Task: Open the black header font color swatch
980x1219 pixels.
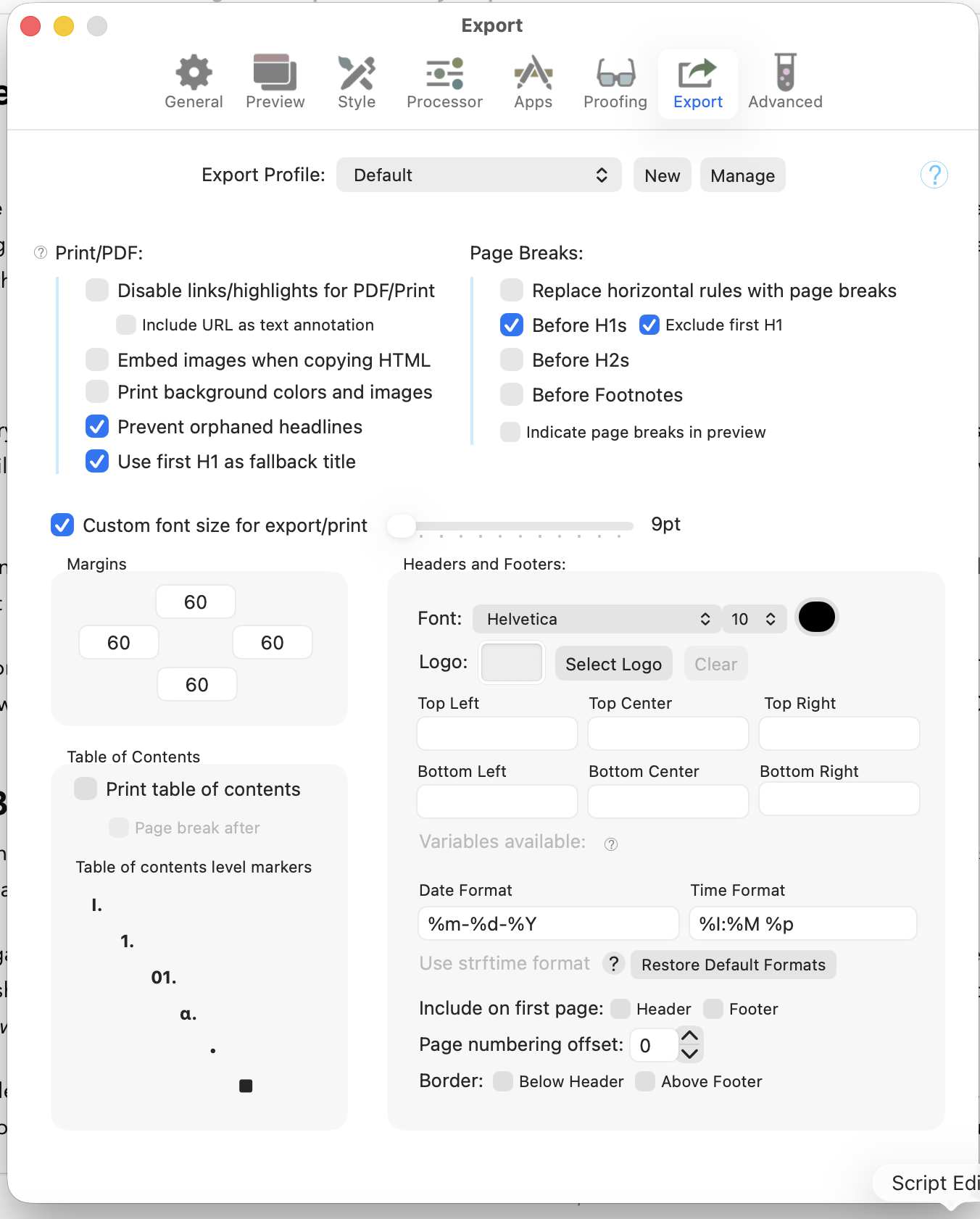Action: pos(817,617)
